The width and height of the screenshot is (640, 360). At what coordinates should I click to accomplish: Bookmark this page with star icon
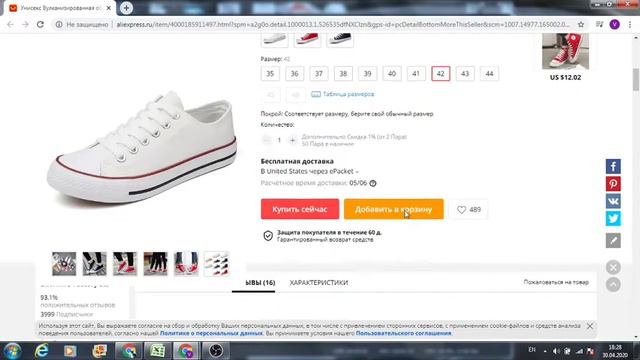[581, 24]
